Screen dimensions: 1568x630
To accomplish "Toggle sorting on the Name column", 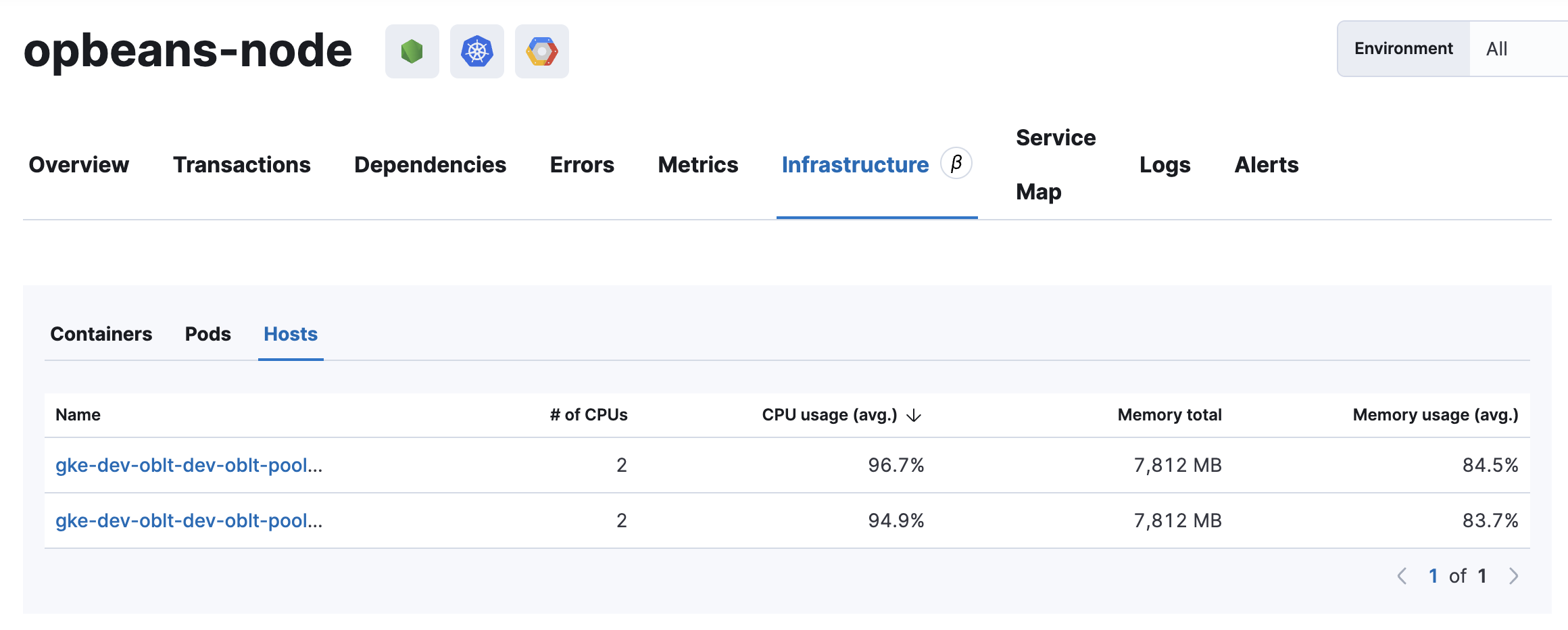I will pyautogui.click(x=78, y=414).
